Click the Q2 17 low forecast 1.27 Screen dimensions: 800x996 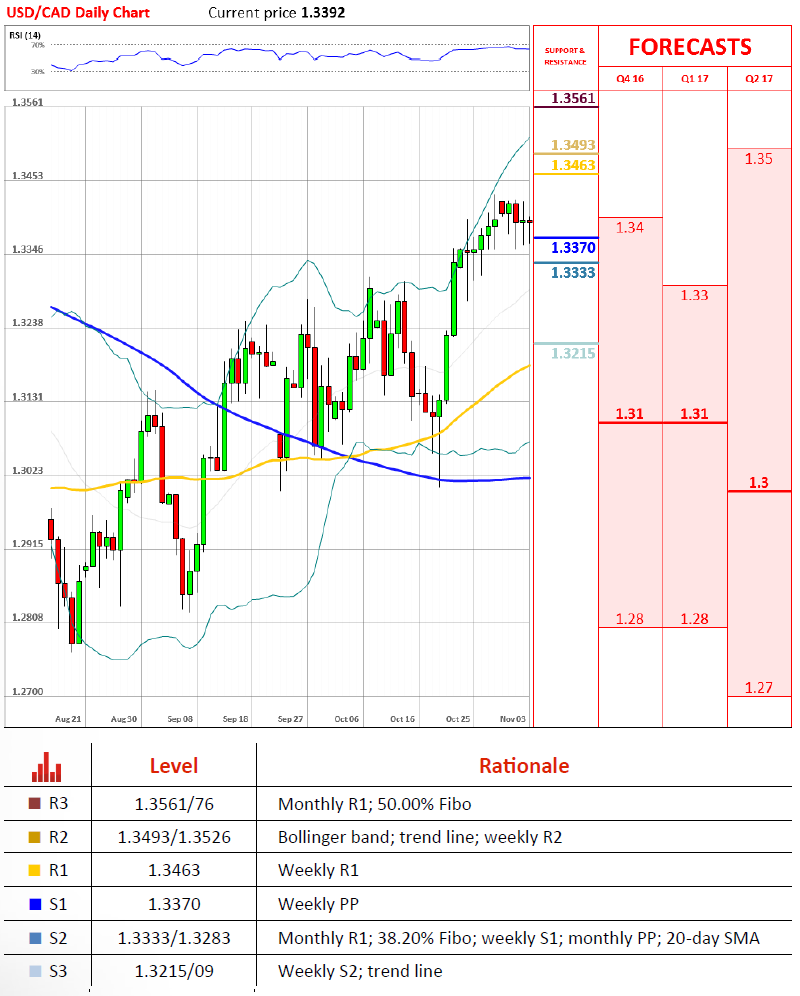[x=759, y=687]
